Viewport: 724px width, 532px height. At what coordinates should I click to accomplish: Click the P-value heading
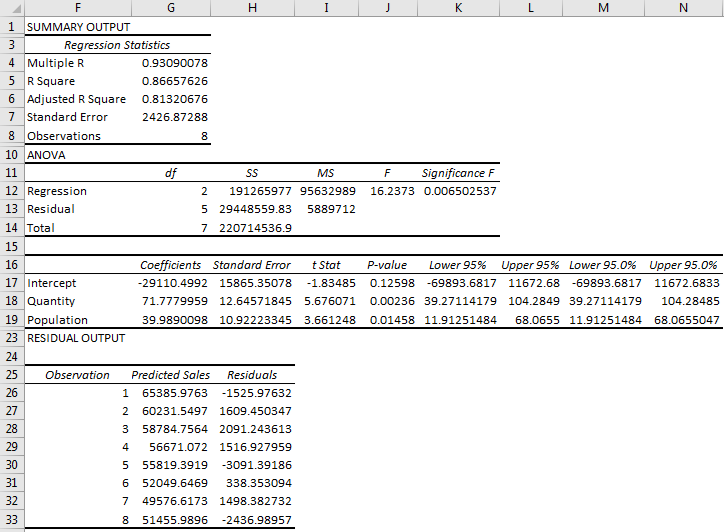tap(387, 265)
